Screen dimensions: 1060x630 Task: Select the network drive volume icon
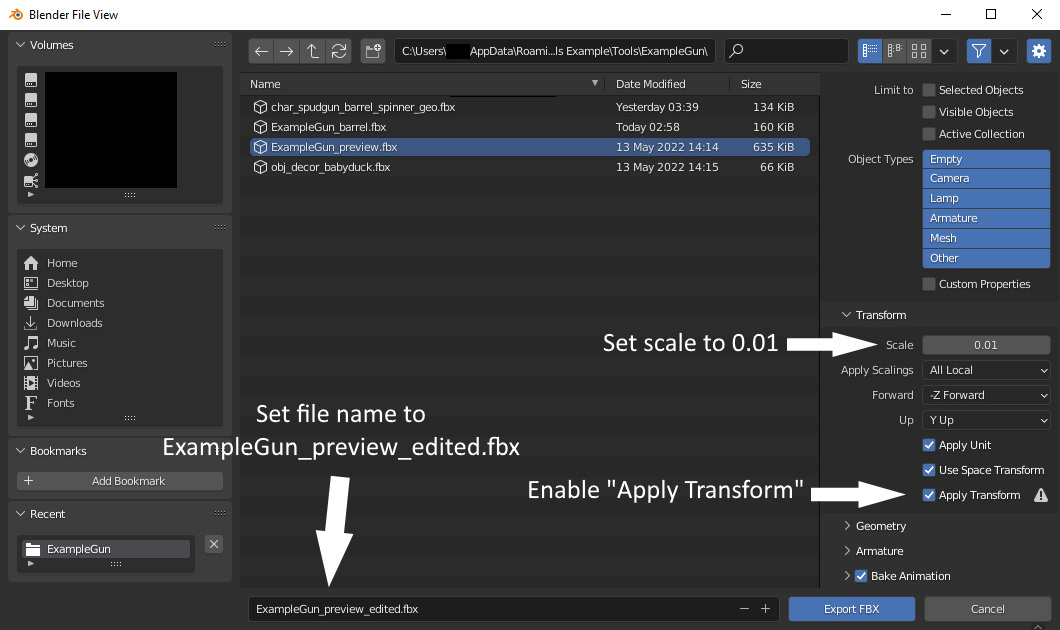[x=31, y=180]
